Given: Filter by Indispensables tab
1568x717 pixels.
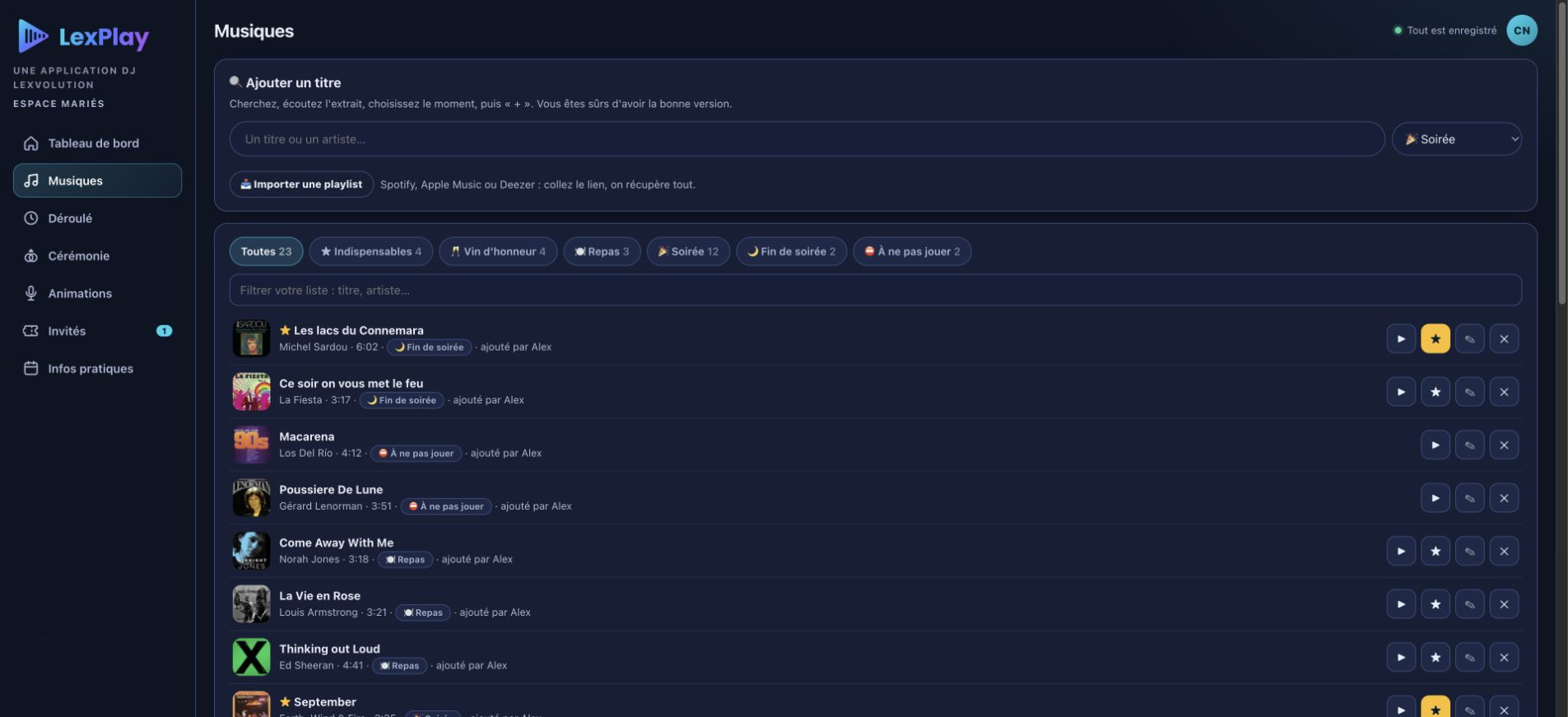Looking at the screenshot, I should tap(371, 251).
